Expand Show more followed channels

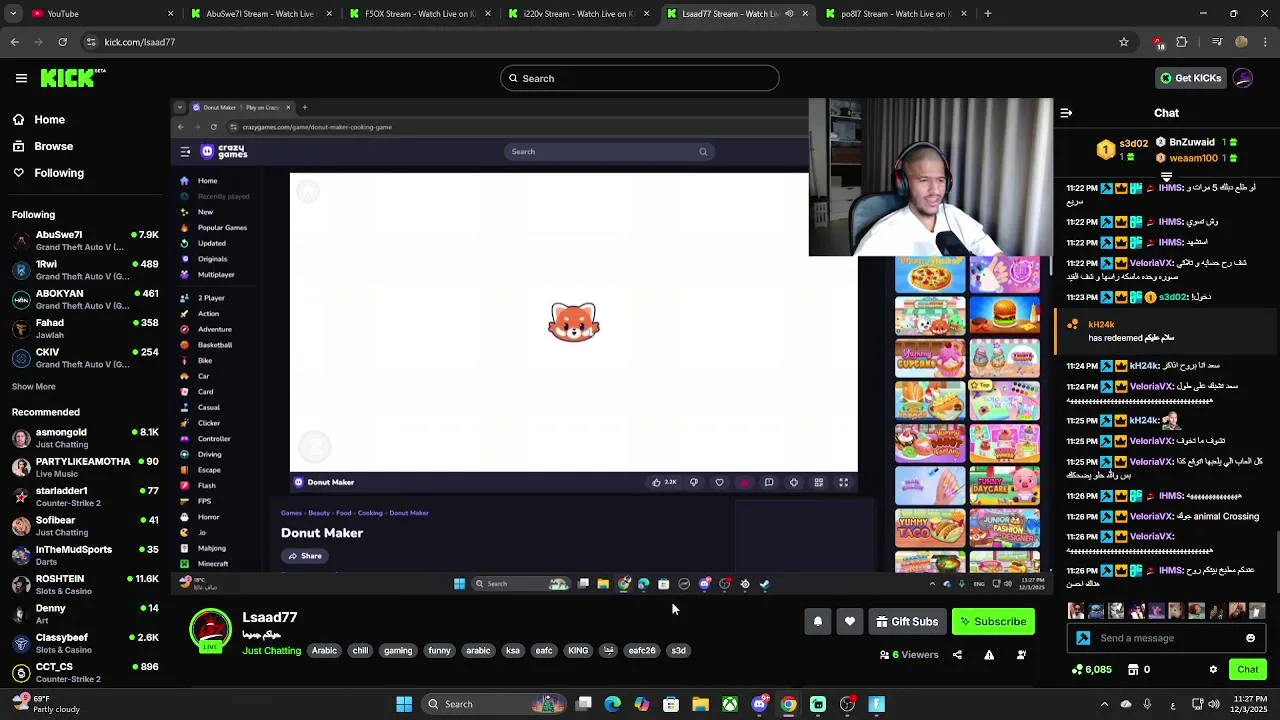point(34,386)
